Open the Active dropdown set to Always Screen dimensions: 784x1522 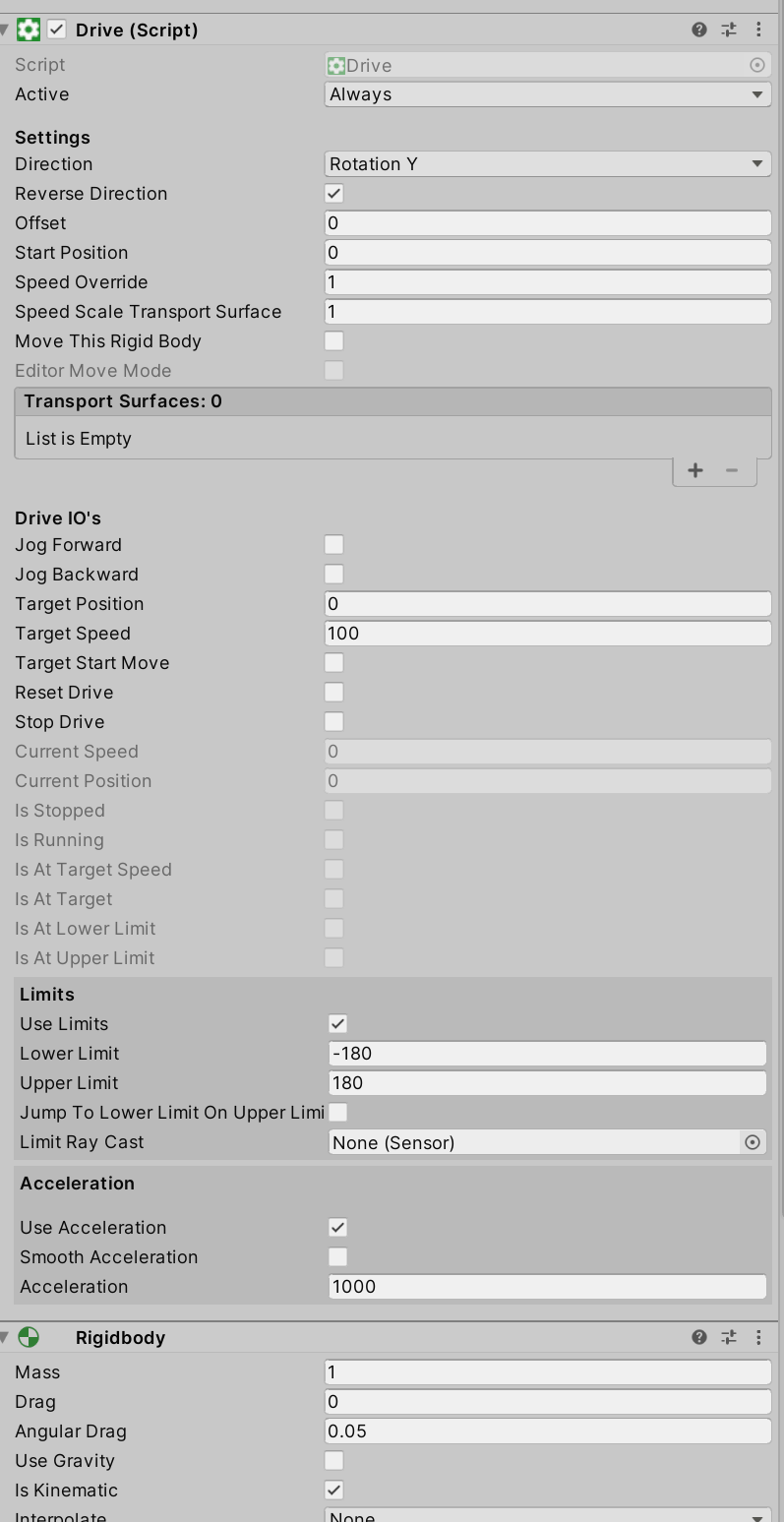point(548,94)
